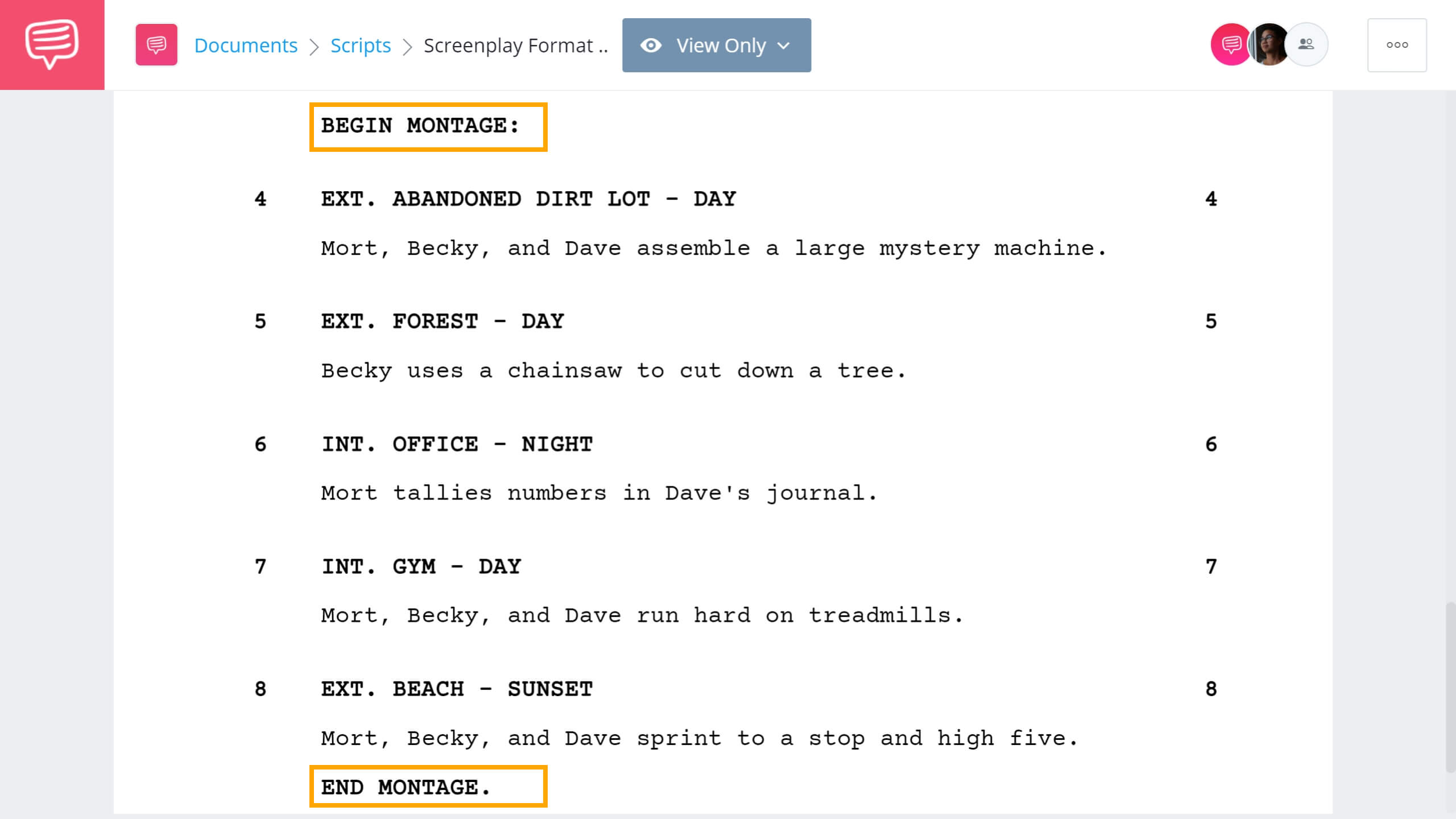Click scene number 4 on the left margin

259,199
